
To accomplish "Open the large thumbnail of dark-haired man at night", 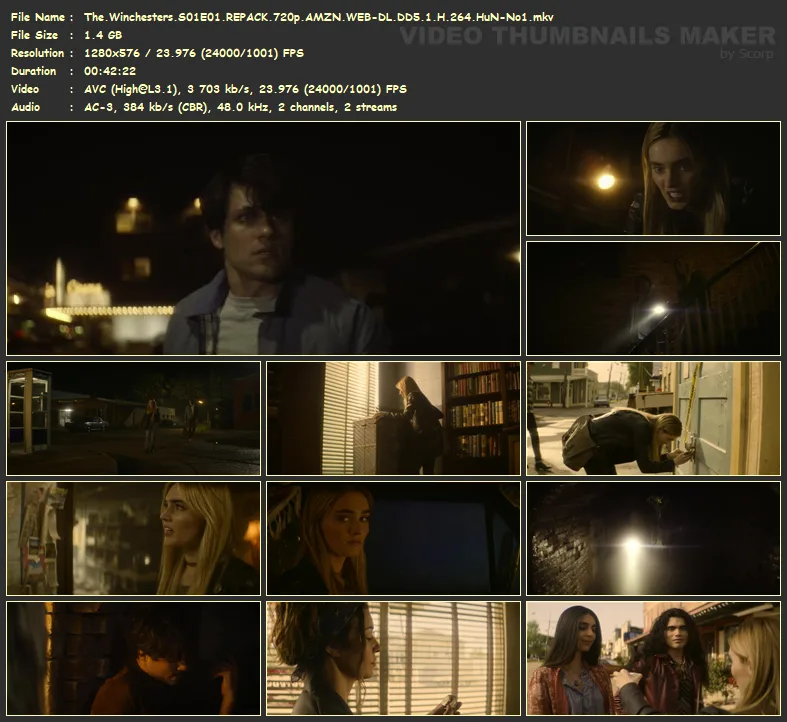I will point(264,238).
